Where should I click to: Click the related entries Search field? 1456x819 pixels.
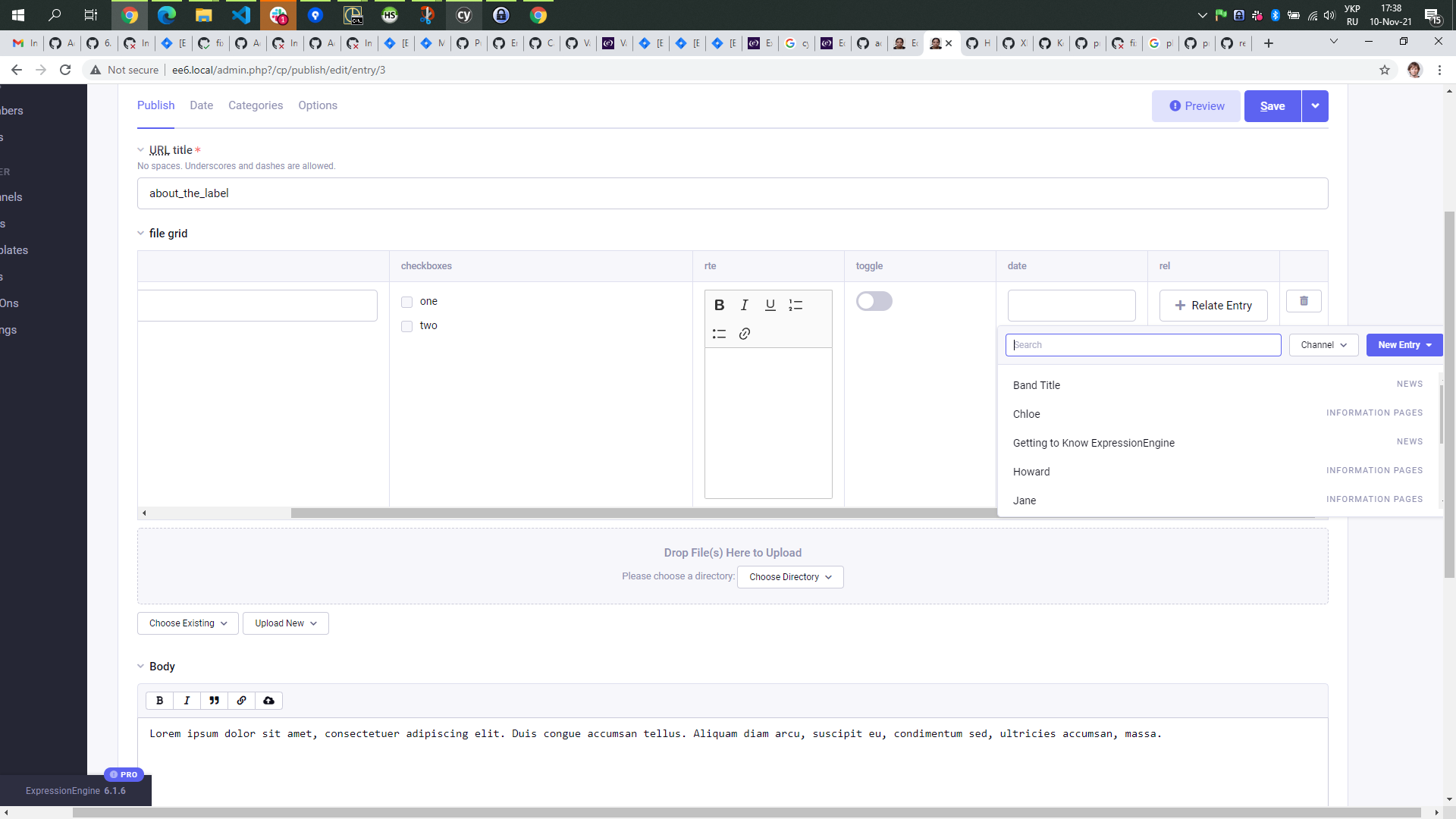(x=1143, y=345)
